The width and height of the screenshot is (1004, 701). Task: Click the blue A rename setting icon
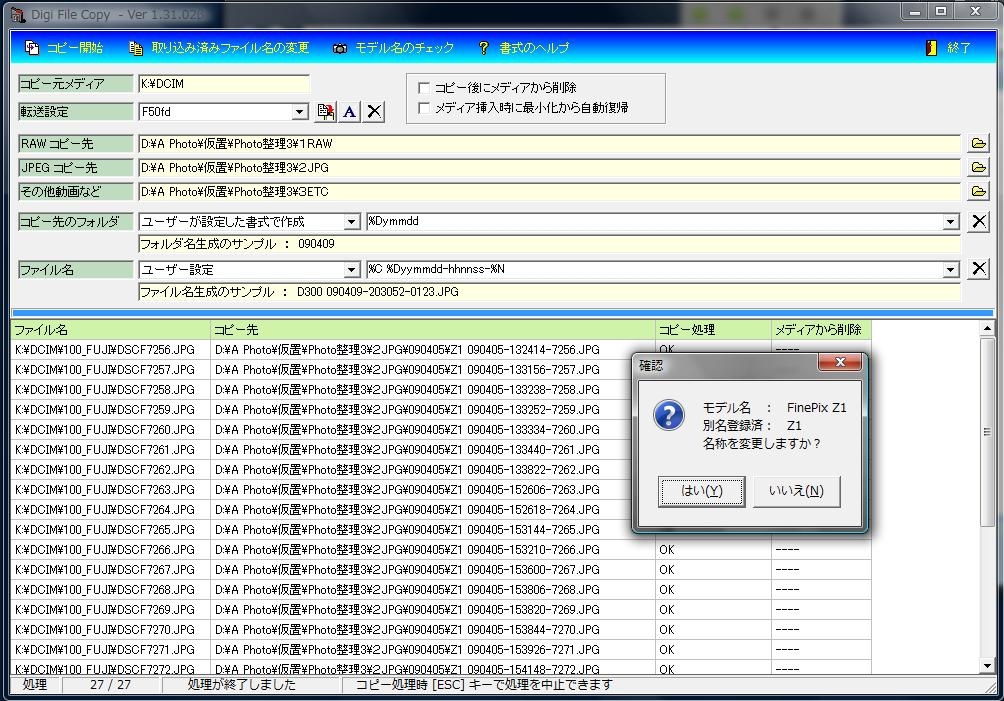(x=350, y=111)
